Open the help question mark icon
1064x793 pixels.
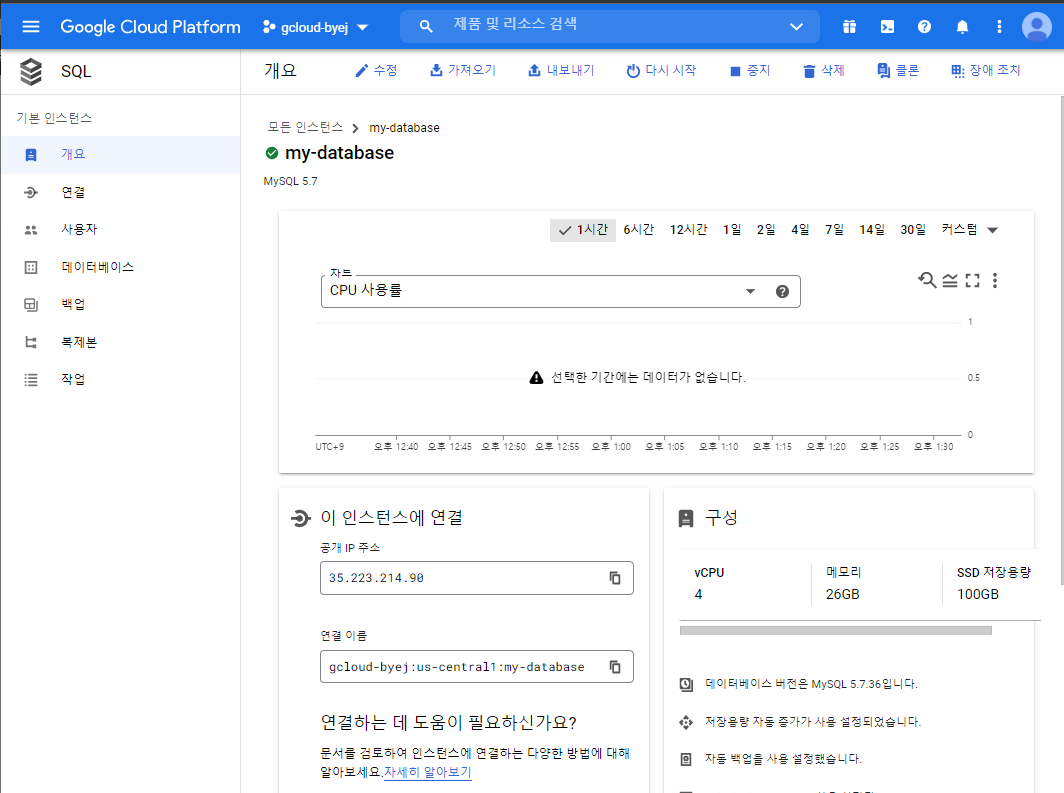click(x=924, y=26)
